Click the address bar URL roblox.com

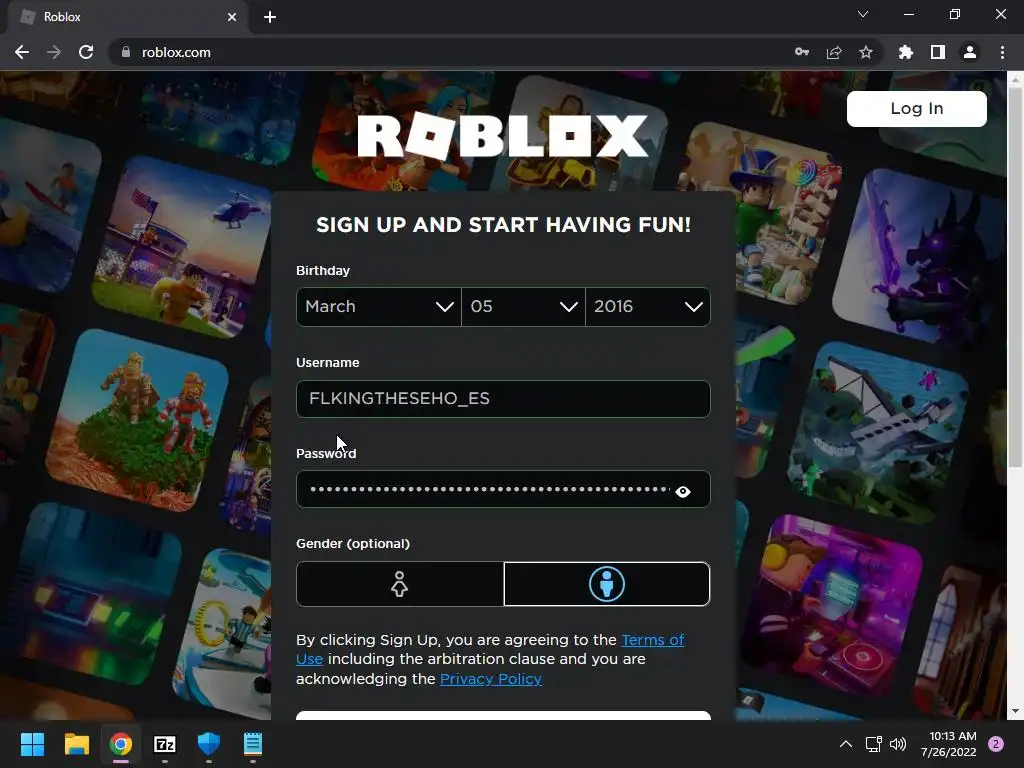click(176, 52)
